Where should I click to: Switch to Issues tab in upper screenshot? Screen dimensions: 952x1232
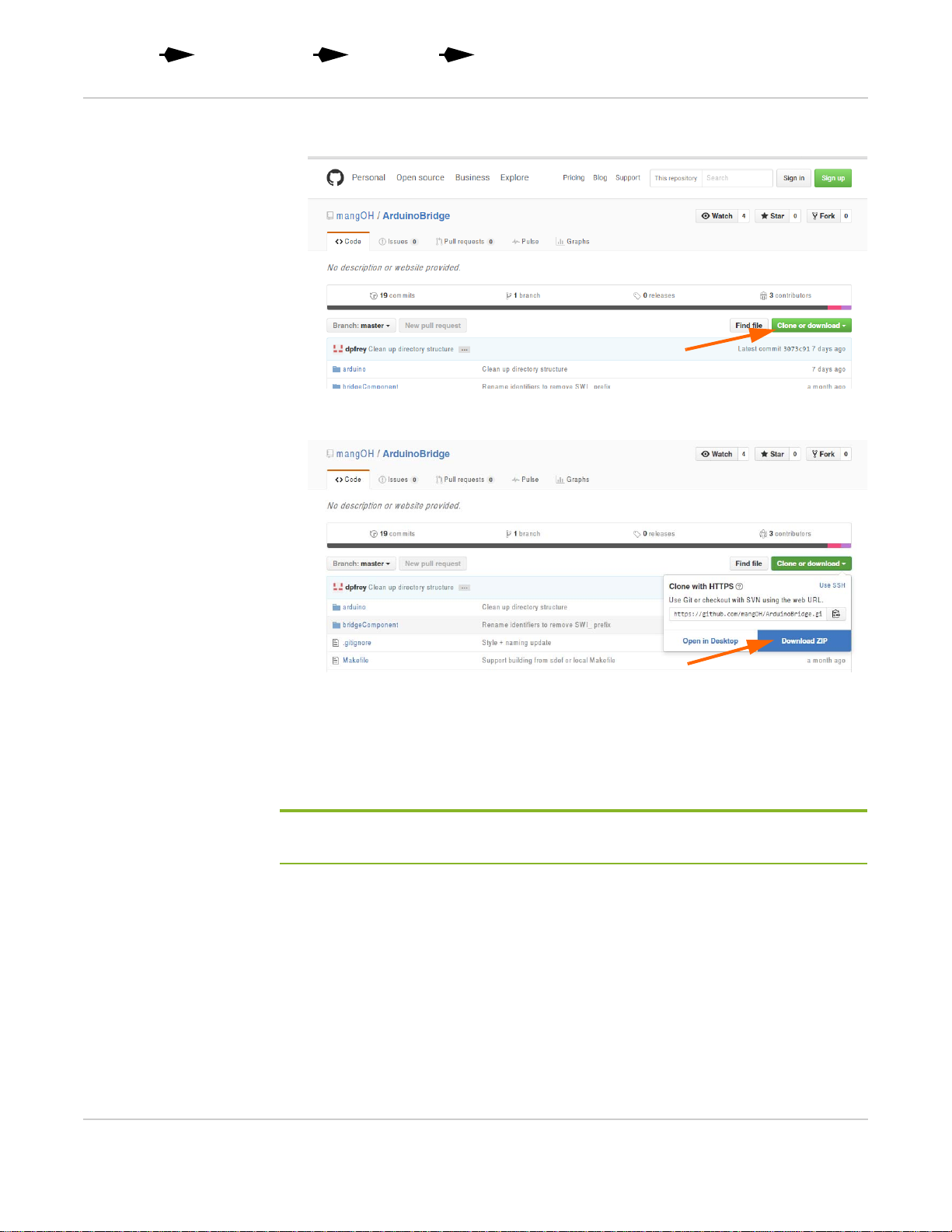398,242
